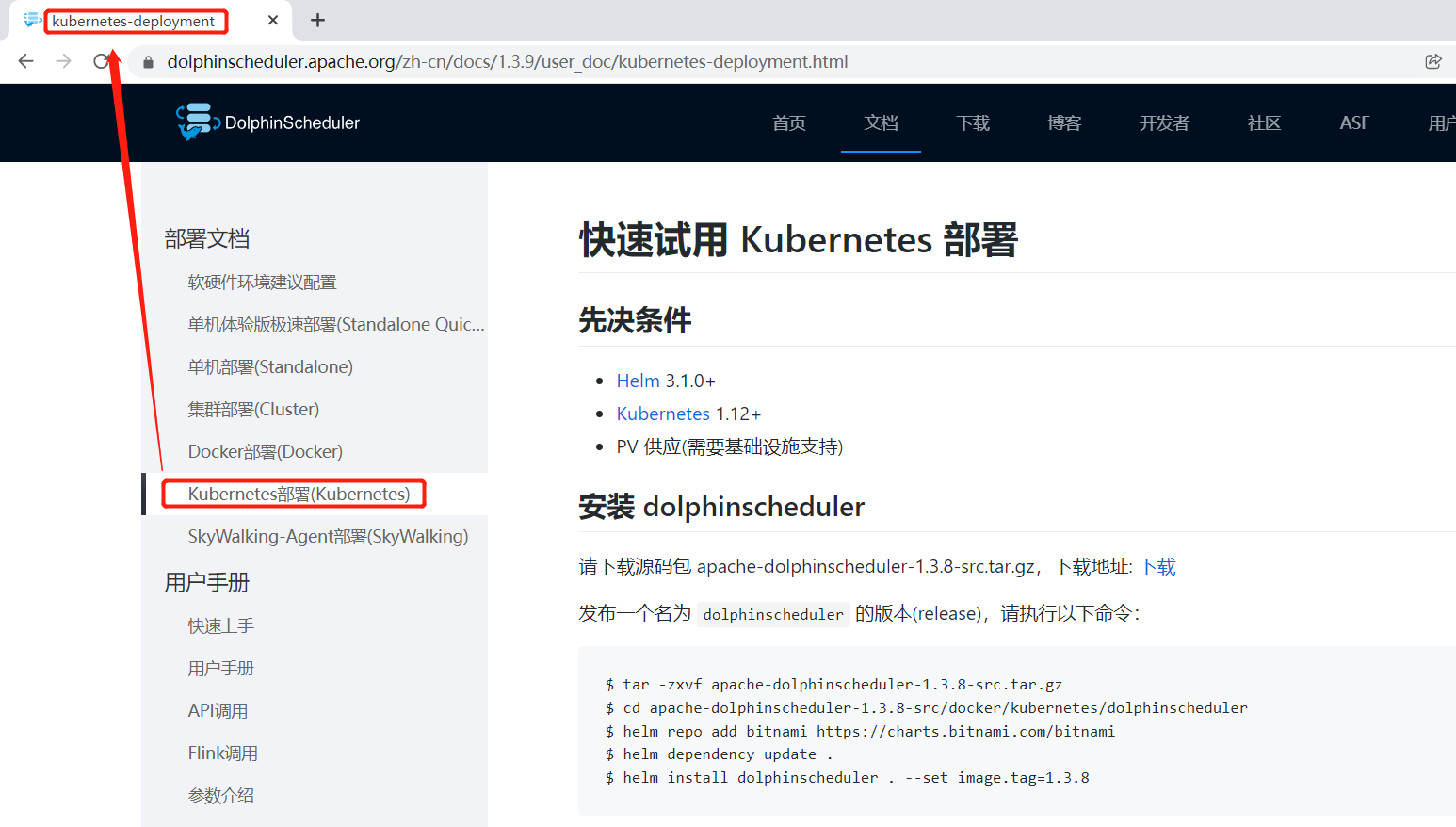Reload the page with refresh icon
Image resolution: width=1456 pixels, height=827 pixels.
tap(102, 61)
